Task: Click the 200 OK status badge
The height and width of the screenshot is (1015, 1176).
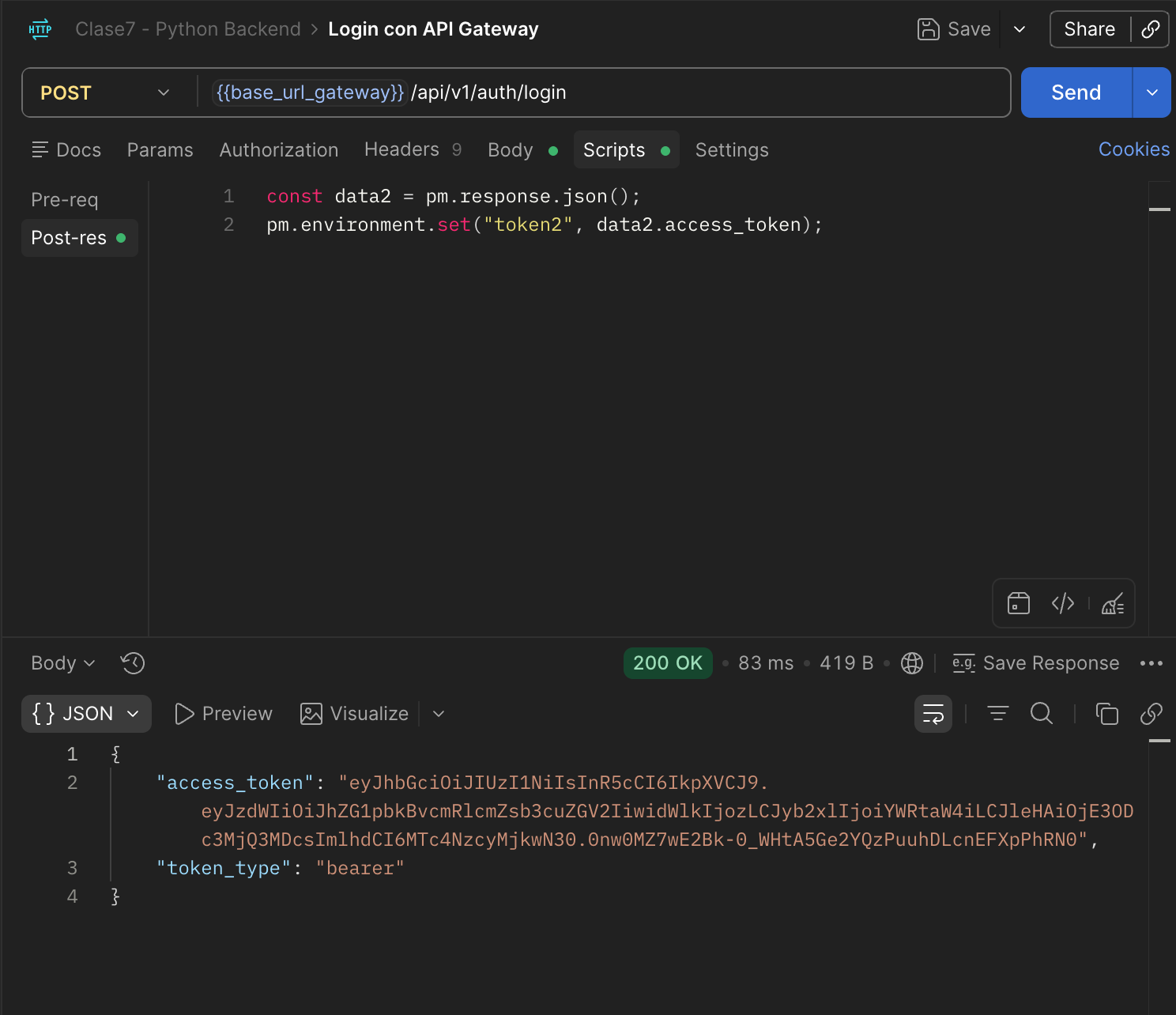Action: (x=668, y=663)
